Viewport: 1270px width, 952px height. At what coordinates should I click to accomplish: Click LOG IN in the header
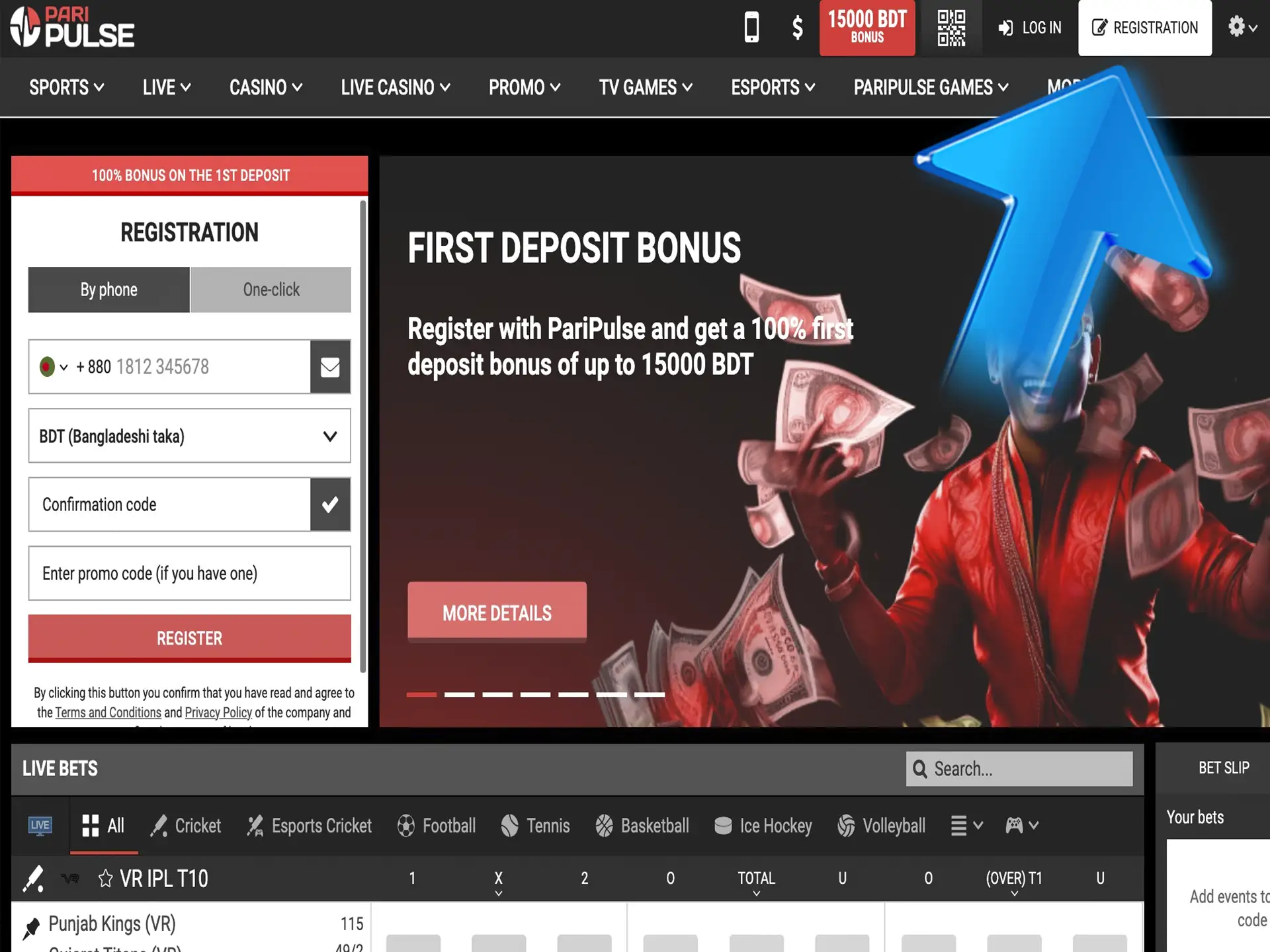point(1030,28)
